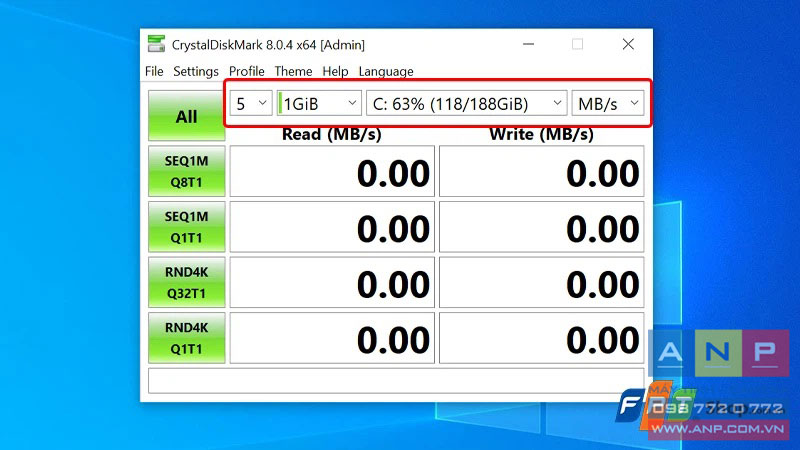This screenshot has height=450, width=800.
Task: Click the CrystalDiskMark app icon in title bar
Action: coord(156,44)
